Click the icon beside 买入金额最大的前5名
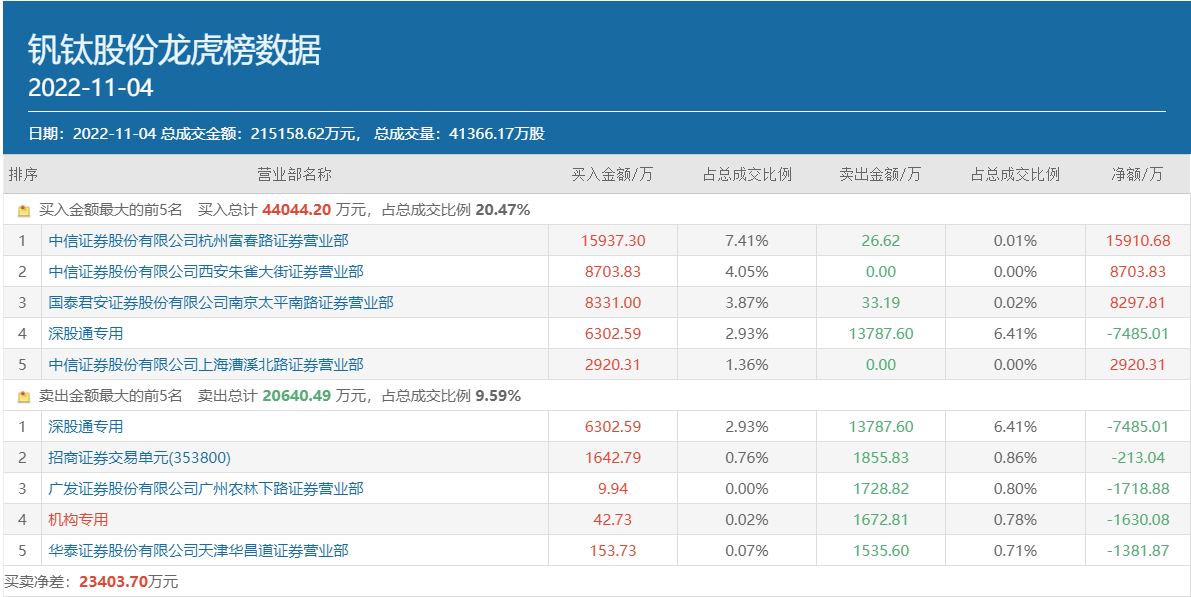 (x=24, y=211)
